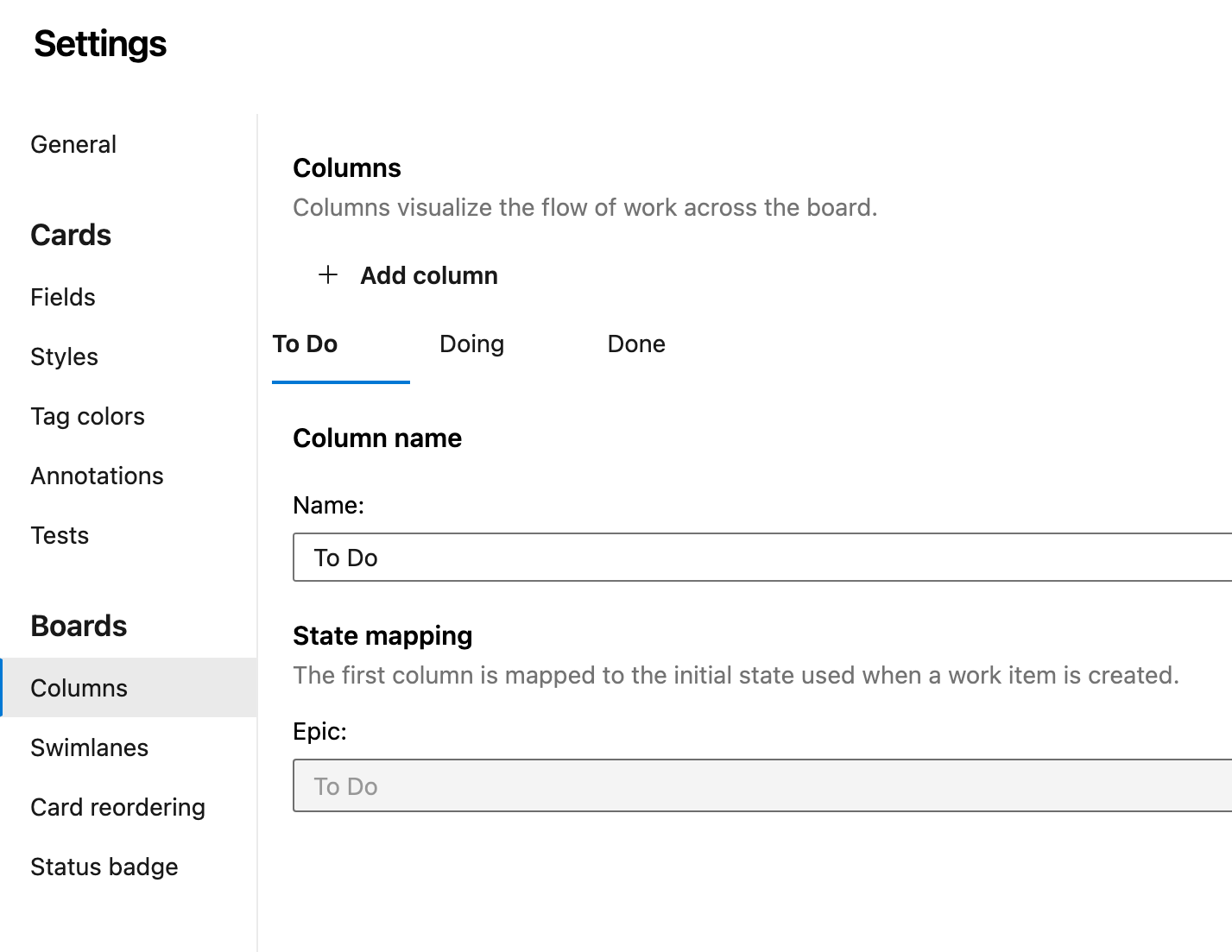Select Tag colors in sidebar

[x=88, y=416]
